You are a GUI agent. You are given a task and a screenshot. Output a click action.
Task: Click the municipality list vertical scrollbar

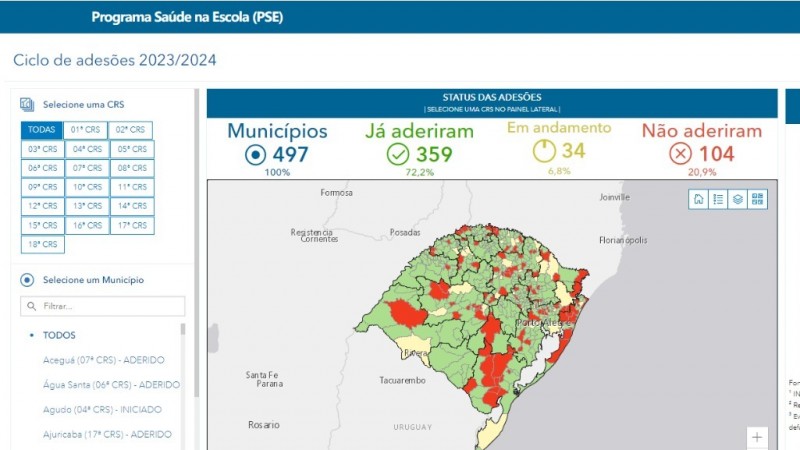tap(182, 380)
